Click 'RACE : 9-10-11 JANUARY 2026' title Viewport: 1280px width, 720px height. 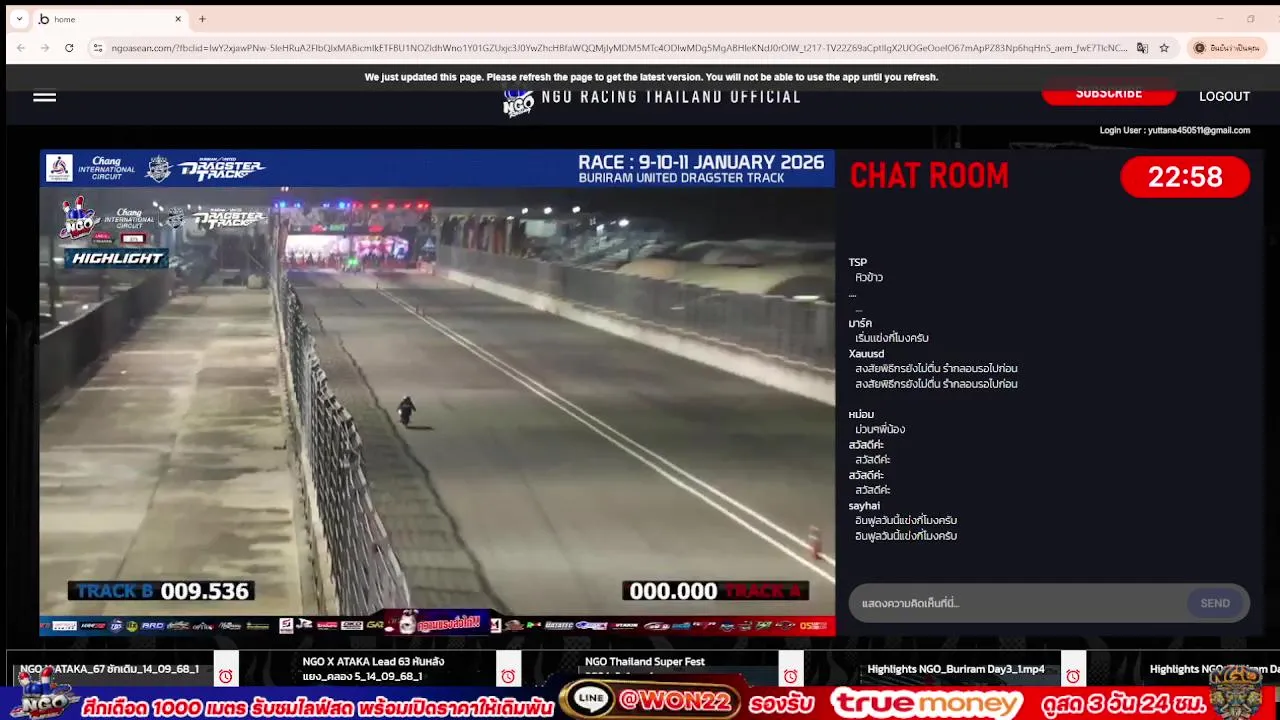point(701,162)
